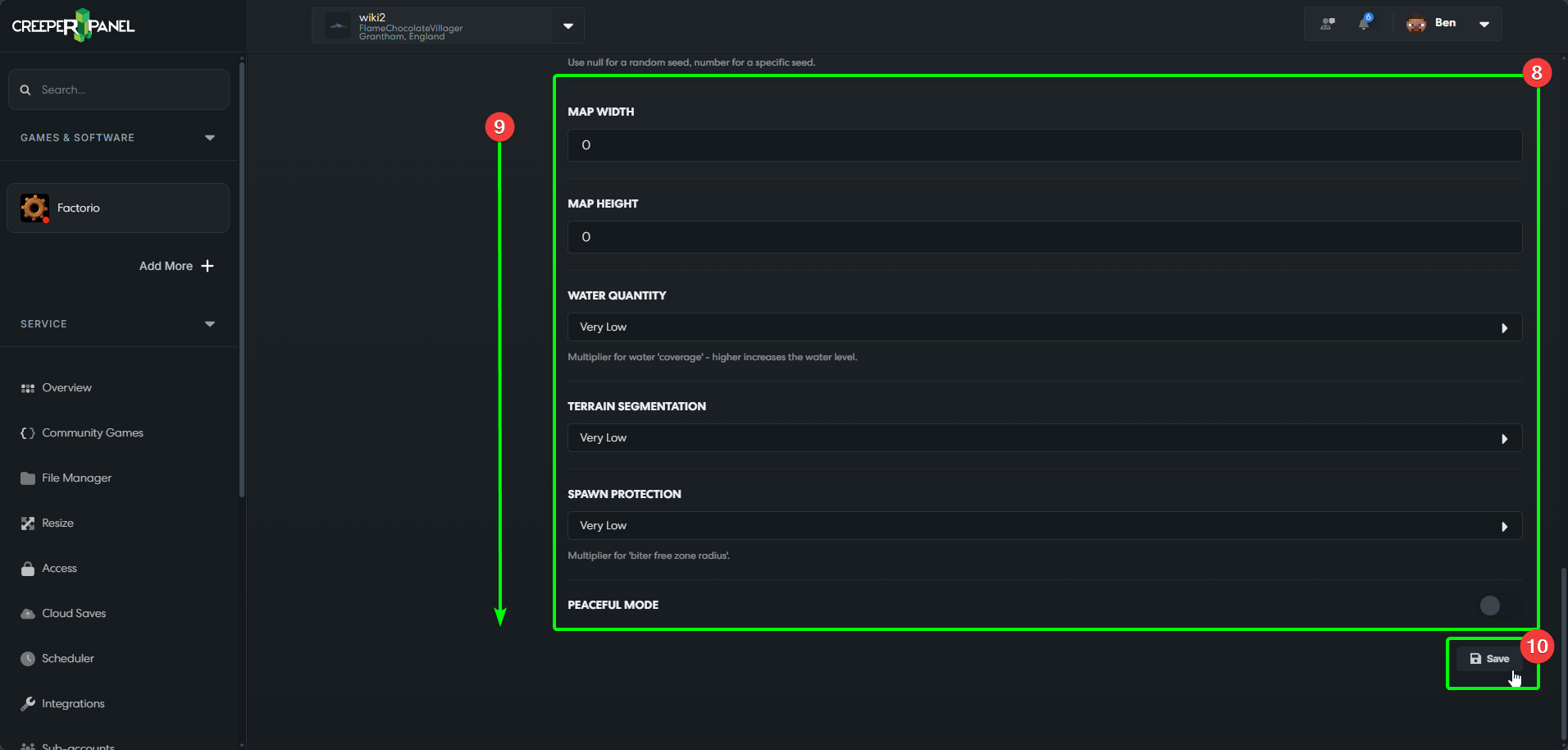Open the File Manager section
This screenshot has width=1568, height=750.
(76, 478)
